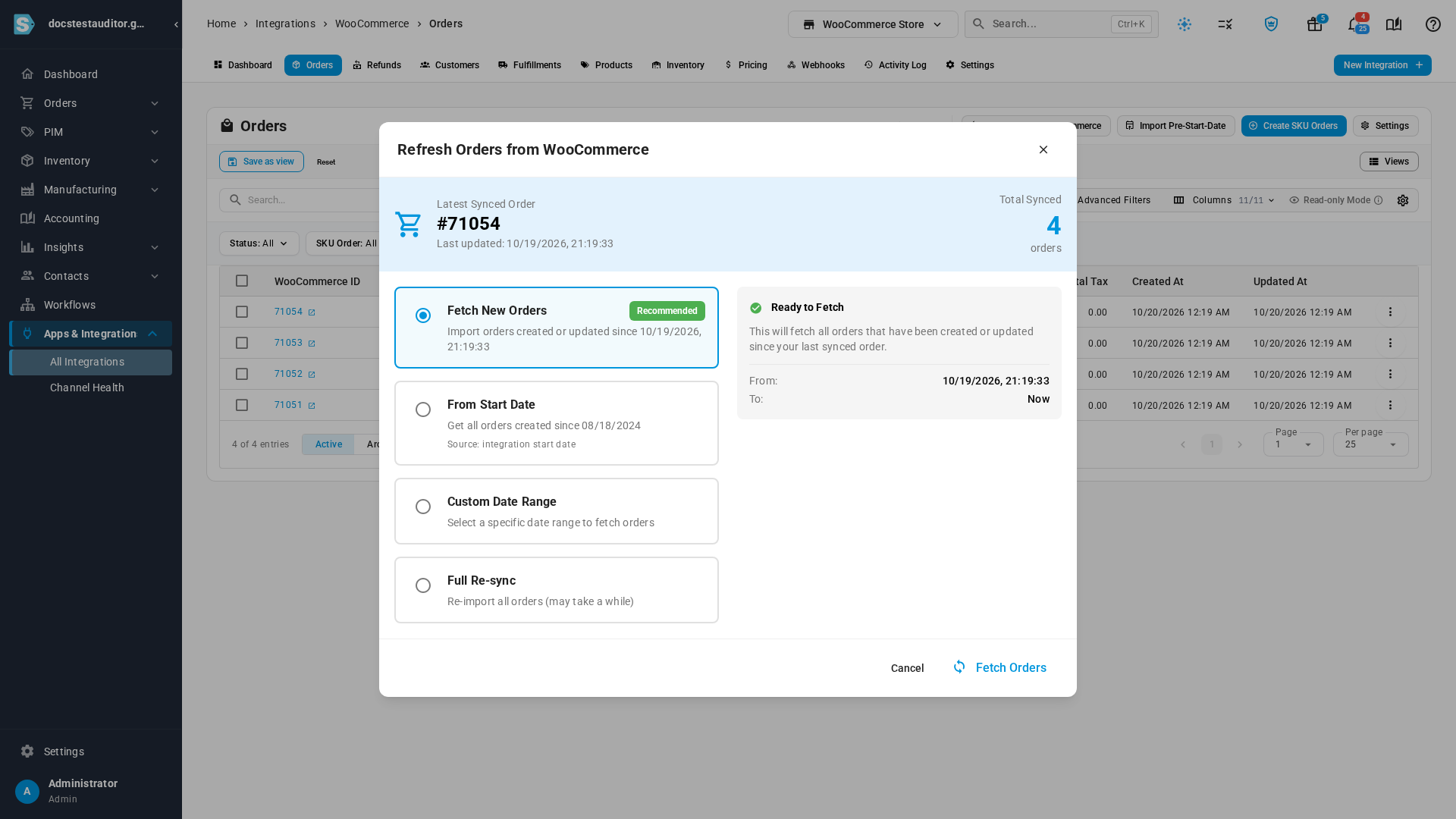
Task: Open the Views button
Action: point(1389,162)
